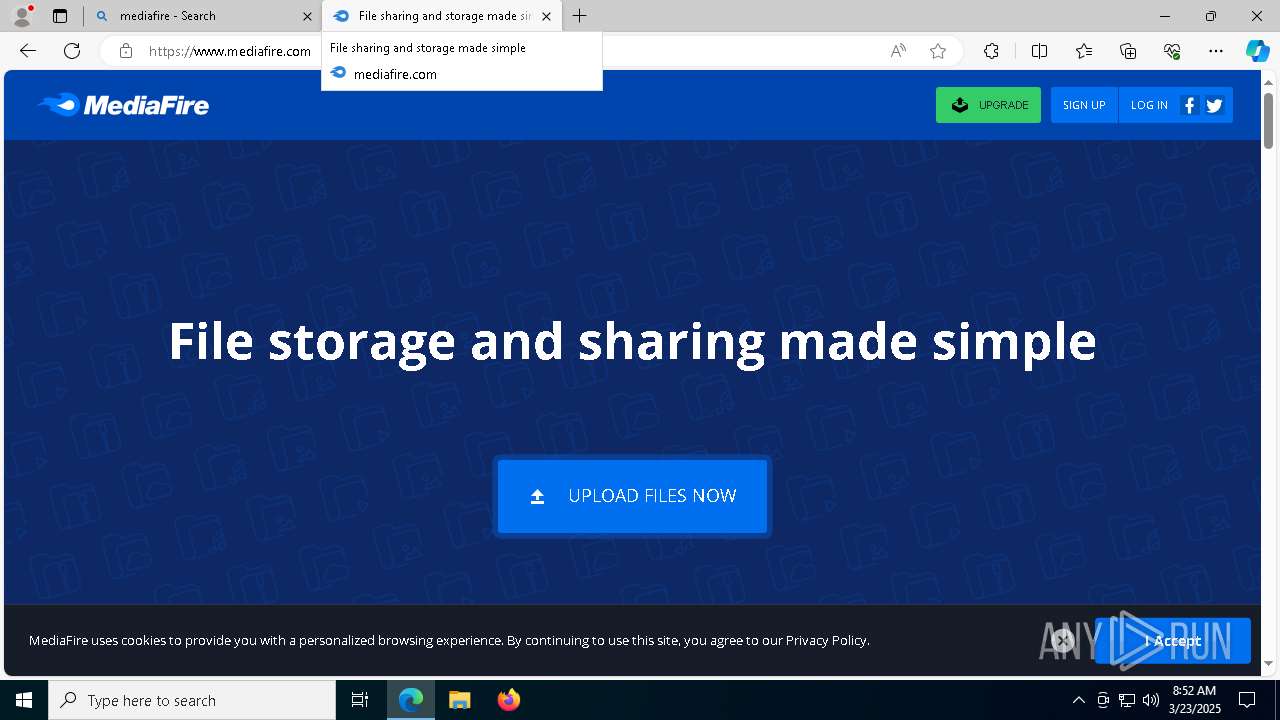
Task: Open Edge Settings and more menu
Action: click(x=1216, y=51)
